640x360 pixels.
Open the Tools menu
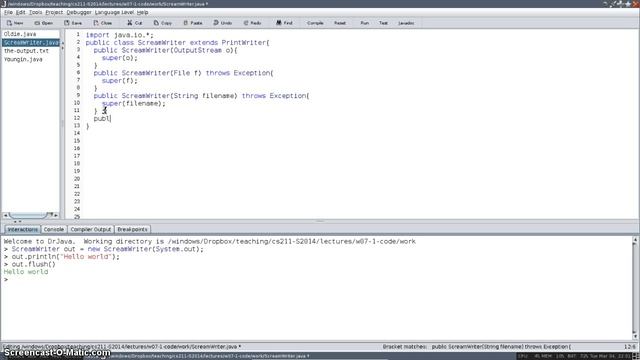coord(36,12)
